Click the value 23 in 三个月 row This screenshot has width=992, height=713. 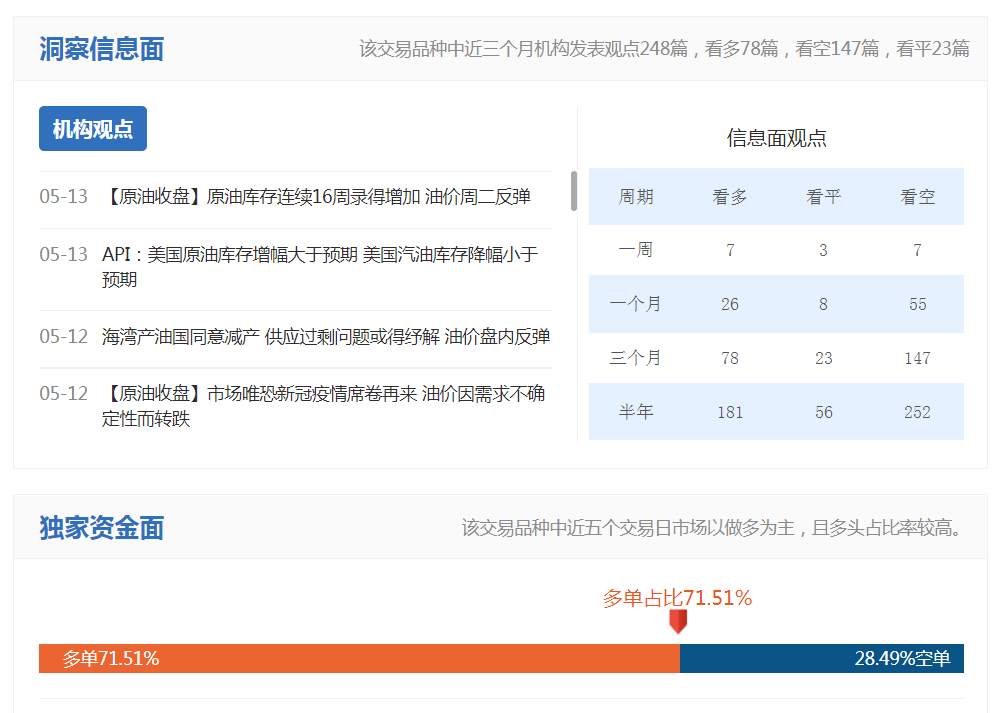click(823, 358)
